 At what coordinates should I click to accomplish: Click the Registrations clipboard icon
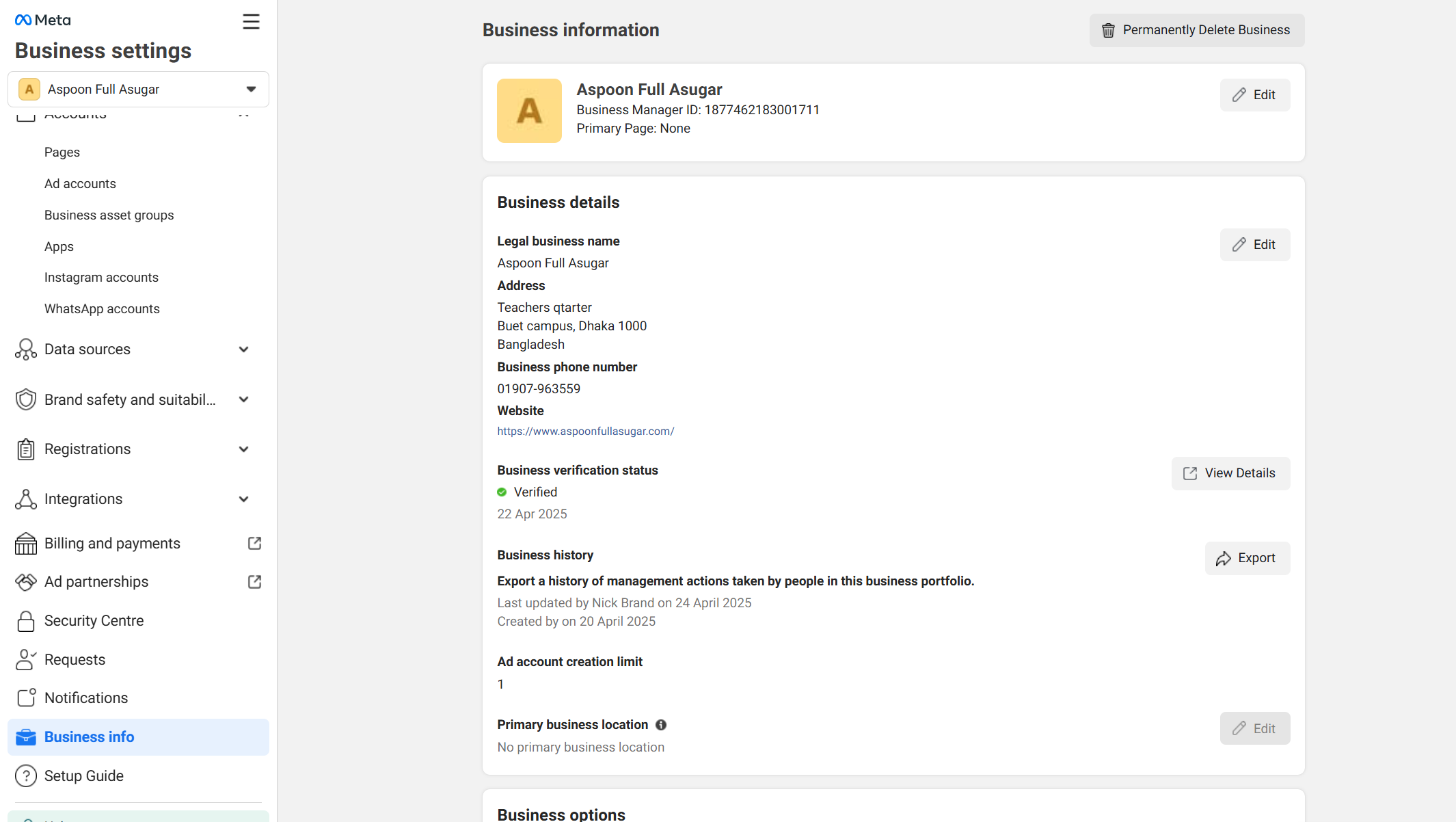pos(26,449)
